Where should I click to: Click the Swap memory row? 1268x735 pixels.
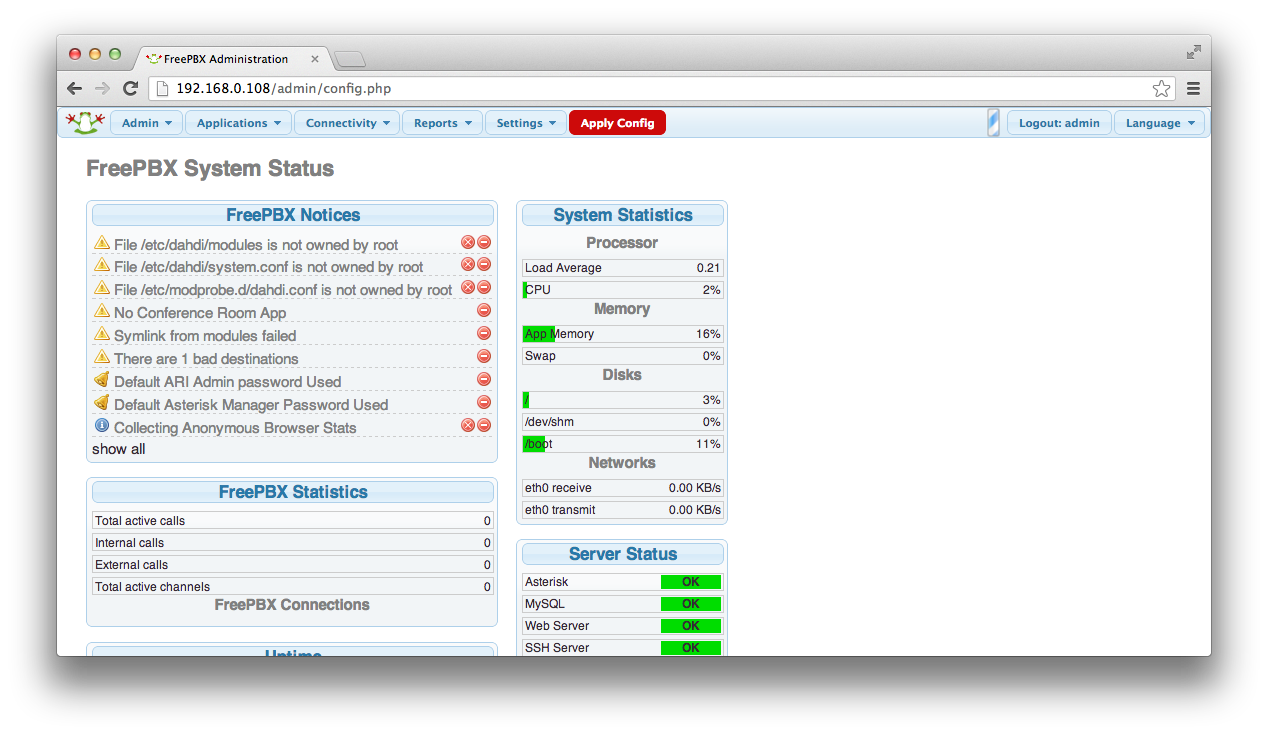(622, 356)
